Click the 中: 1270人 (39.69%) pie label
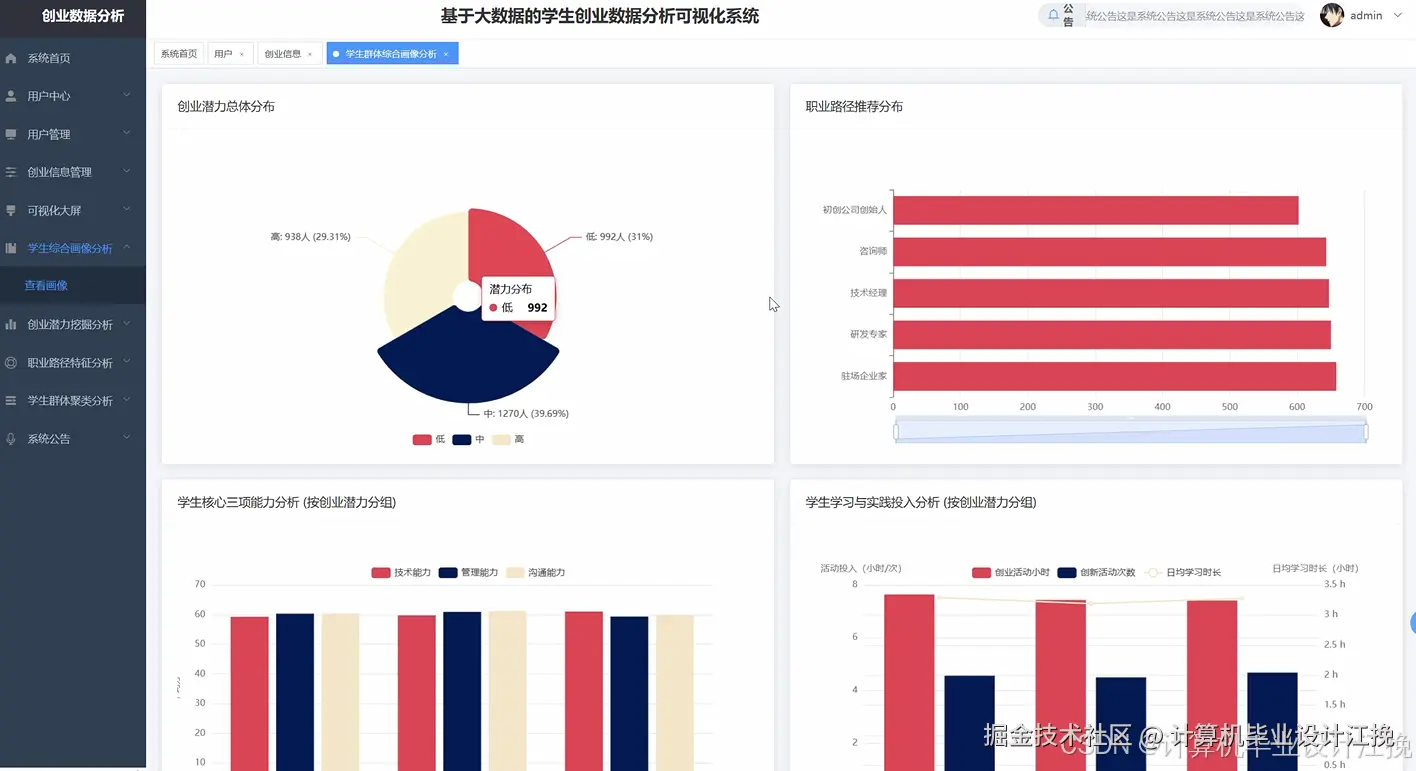This screenshot has width=1416, height=771. pyautogui.click(x=526, y=413)
